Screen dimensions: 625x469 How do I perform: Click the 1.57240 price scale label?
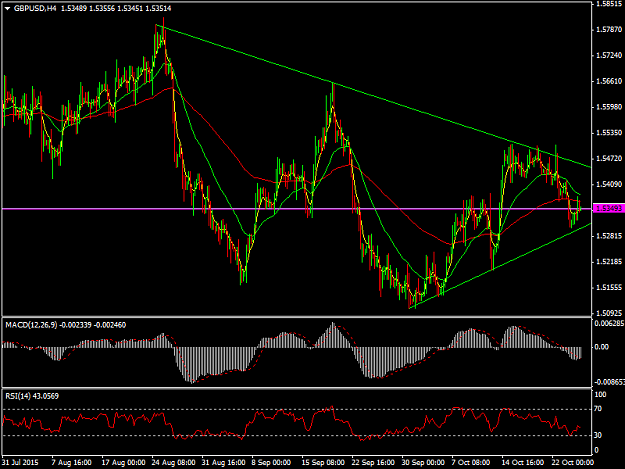pyautogui.click(x=609, y=55)
